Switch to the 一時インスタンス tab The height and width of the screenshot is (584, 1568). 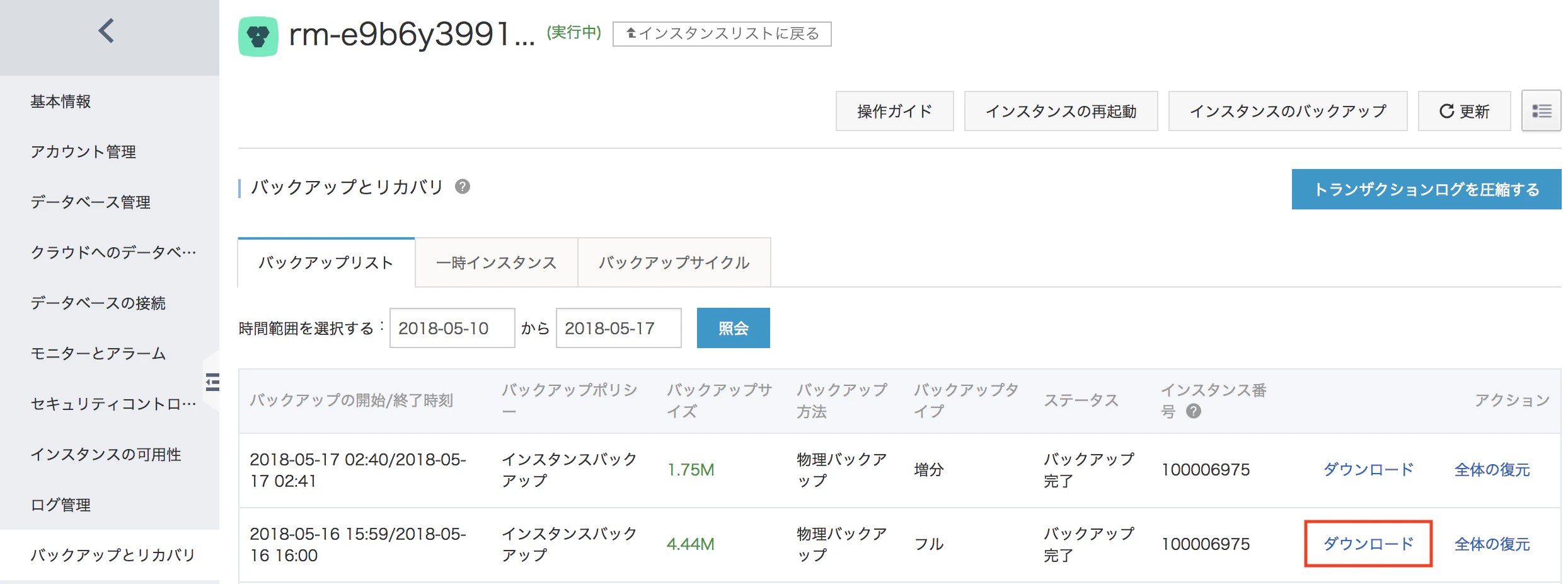tap(497, 262)
